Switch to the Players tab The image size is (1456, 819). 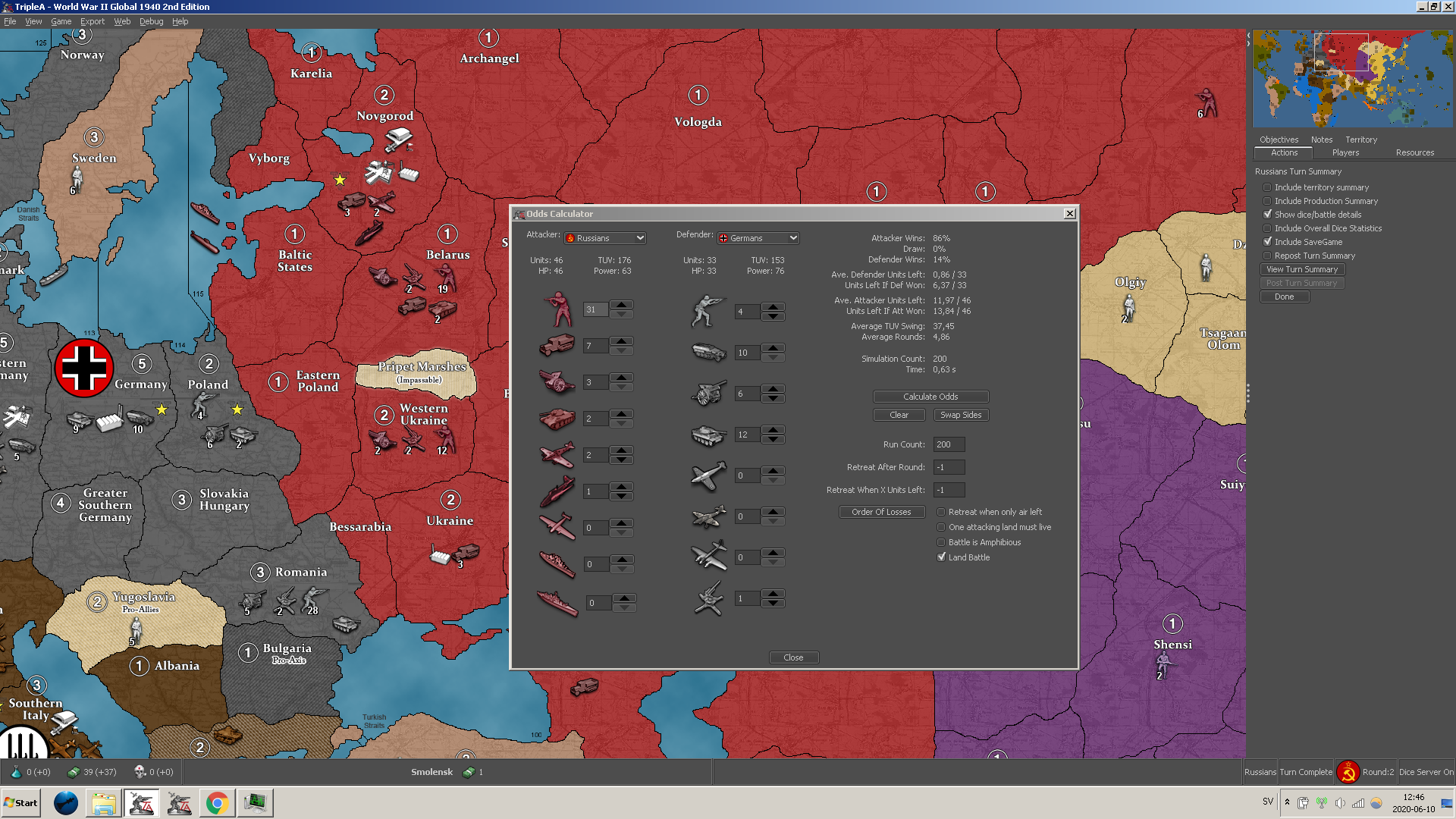pyautogui.click(x=1345, y=152)
